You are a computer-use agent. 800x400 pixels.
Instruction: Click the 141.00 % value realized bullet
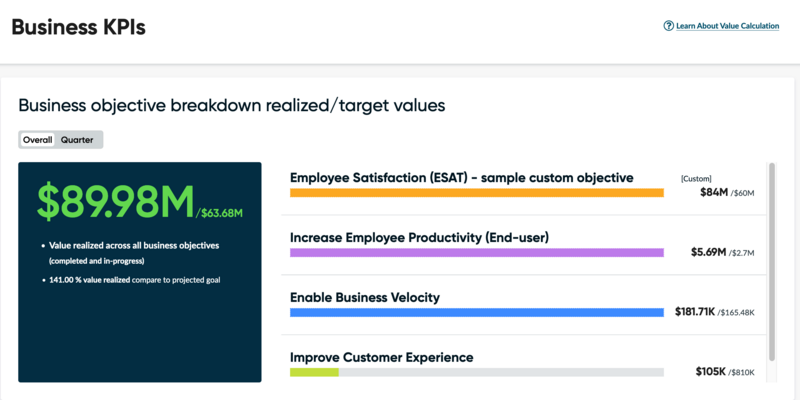tap(135, 280)
